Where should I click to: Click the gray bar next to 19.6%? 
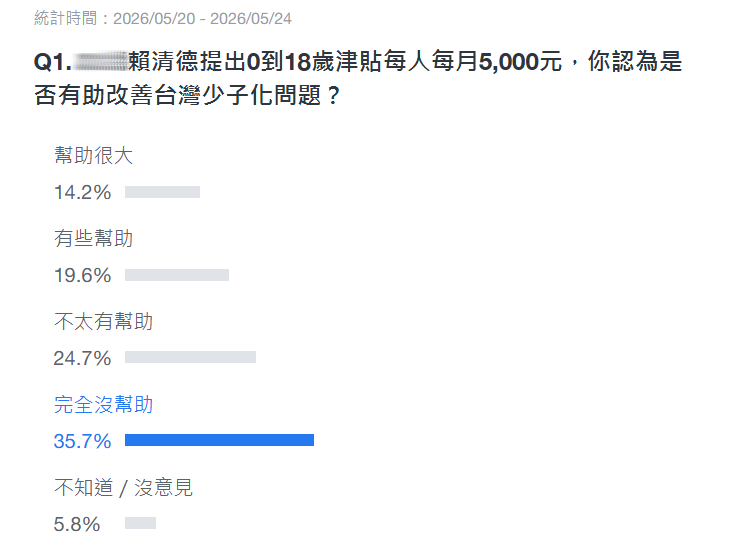click(x=177, y=275)
